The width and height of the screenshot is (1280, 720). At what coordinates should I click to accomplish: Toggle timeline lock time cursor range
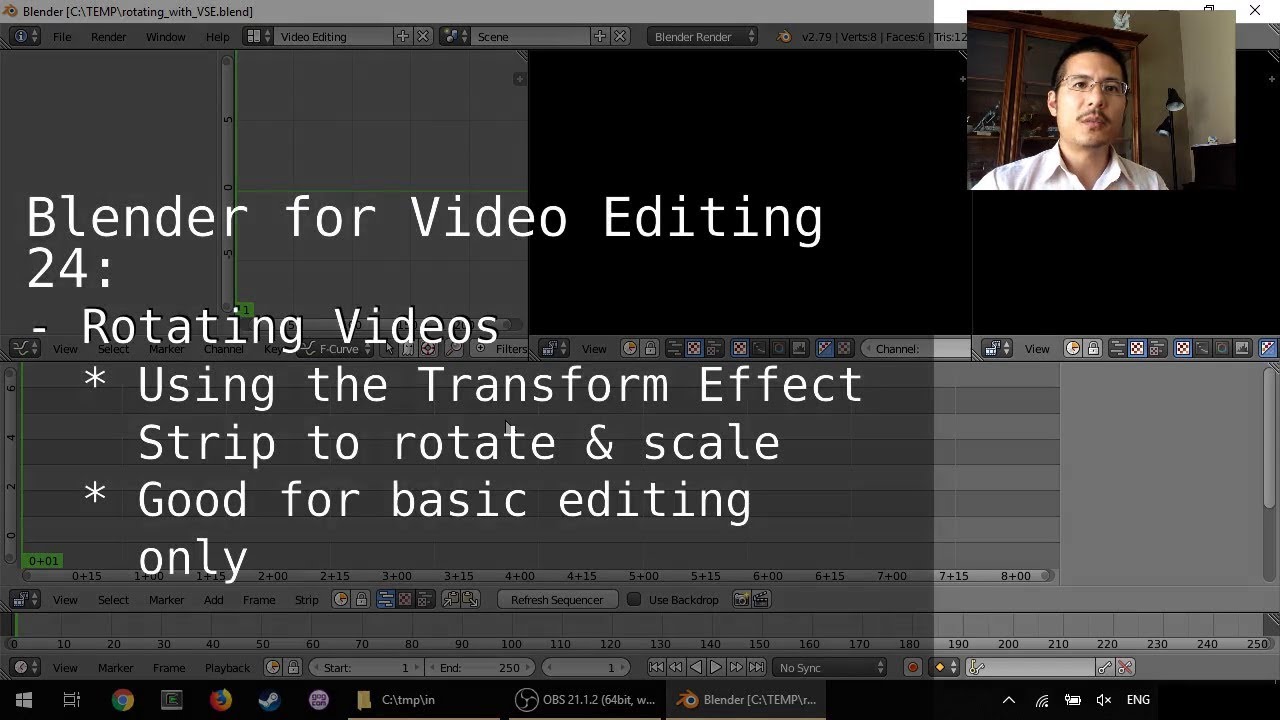click(293, 667)
